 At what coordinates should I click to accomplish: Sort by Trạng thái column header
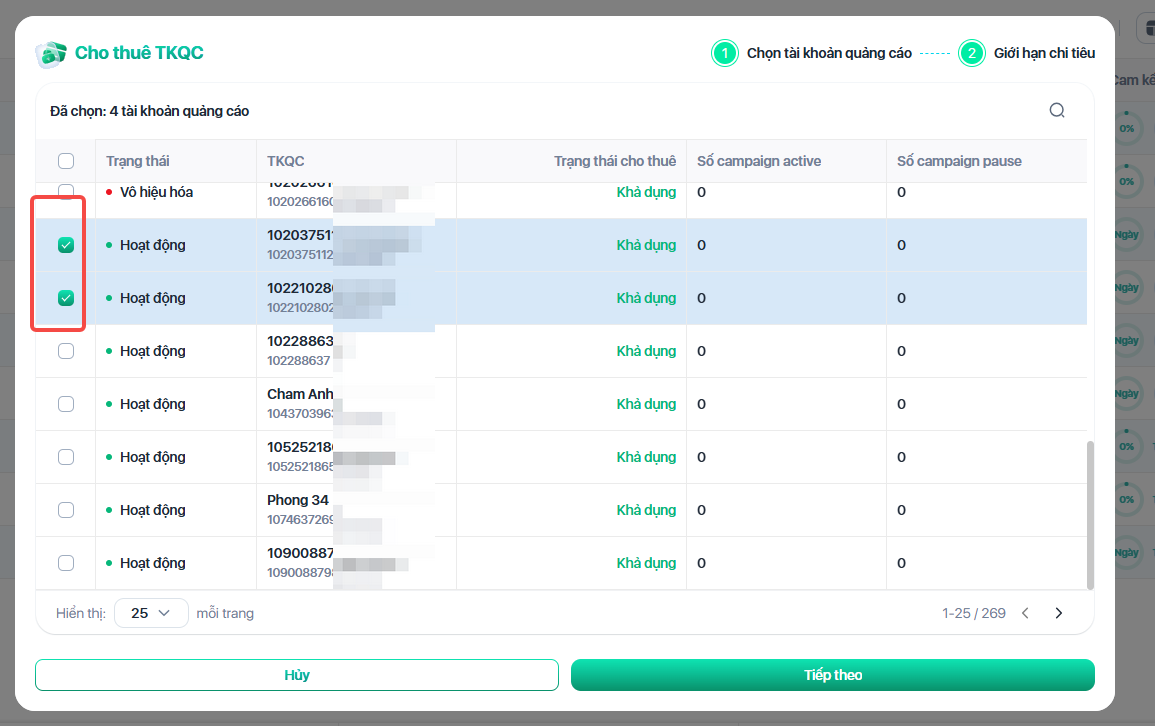138,161
